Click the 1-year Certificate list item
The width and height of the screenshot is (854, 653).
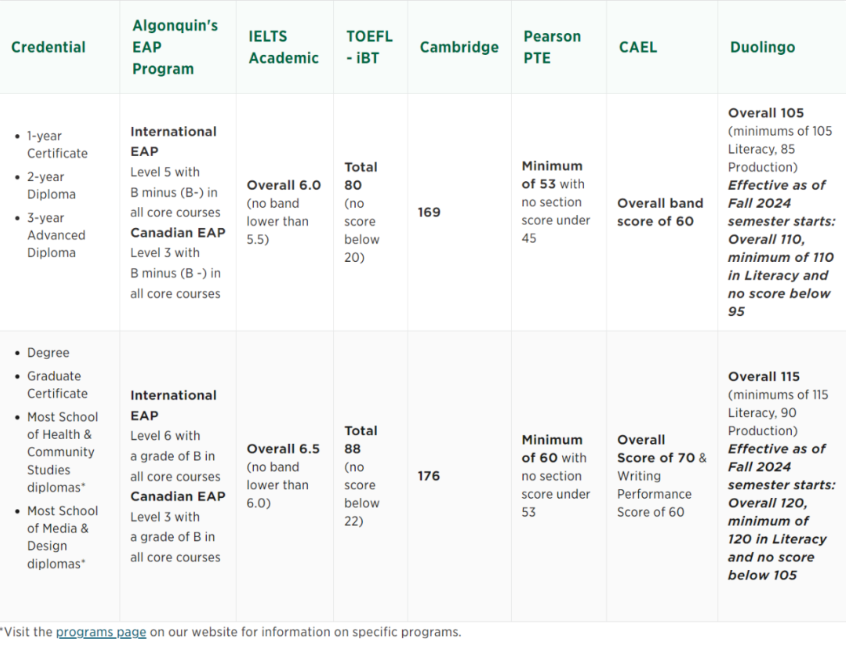[x=56, y=144]
